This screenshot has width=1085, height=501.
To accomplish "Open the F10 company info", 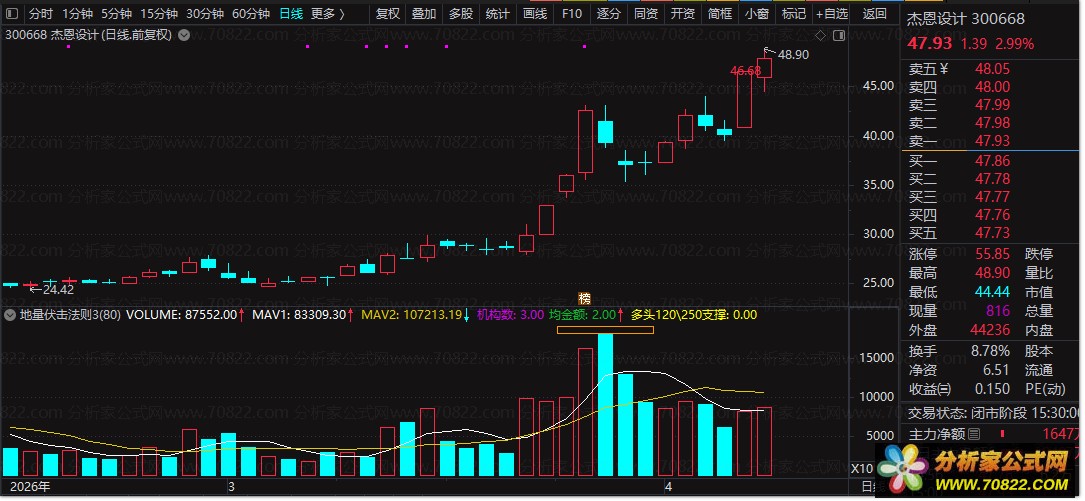I will [572, 13].
